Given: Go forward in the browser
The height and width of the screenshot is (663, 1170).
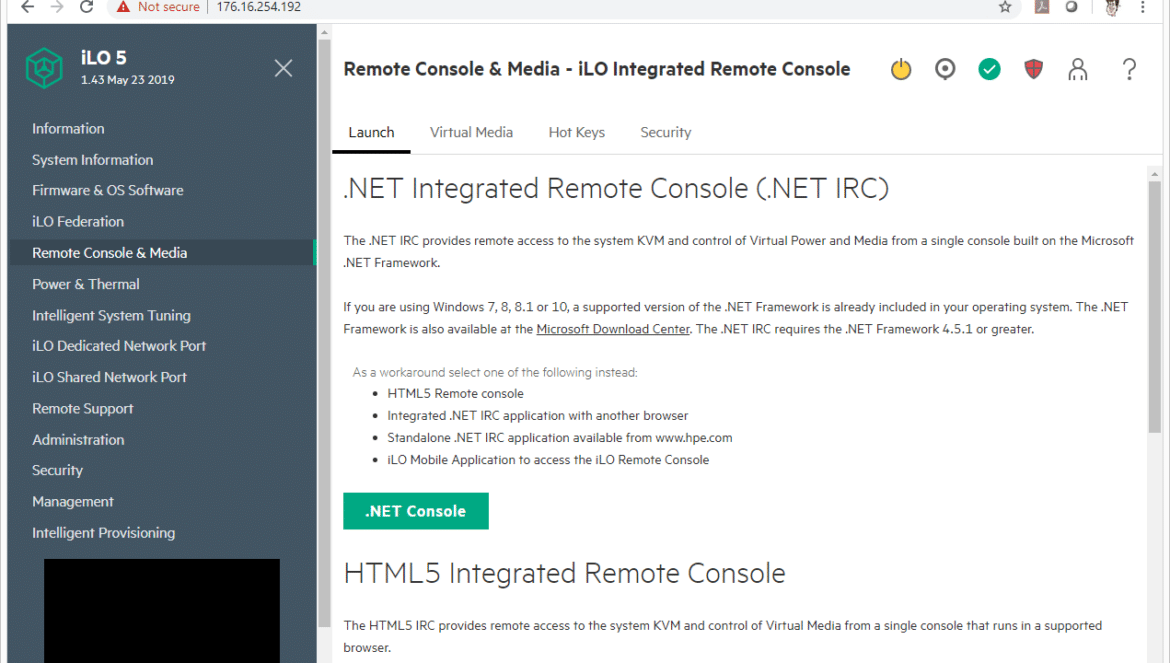Looking at the screenshot, I should 57,7.
